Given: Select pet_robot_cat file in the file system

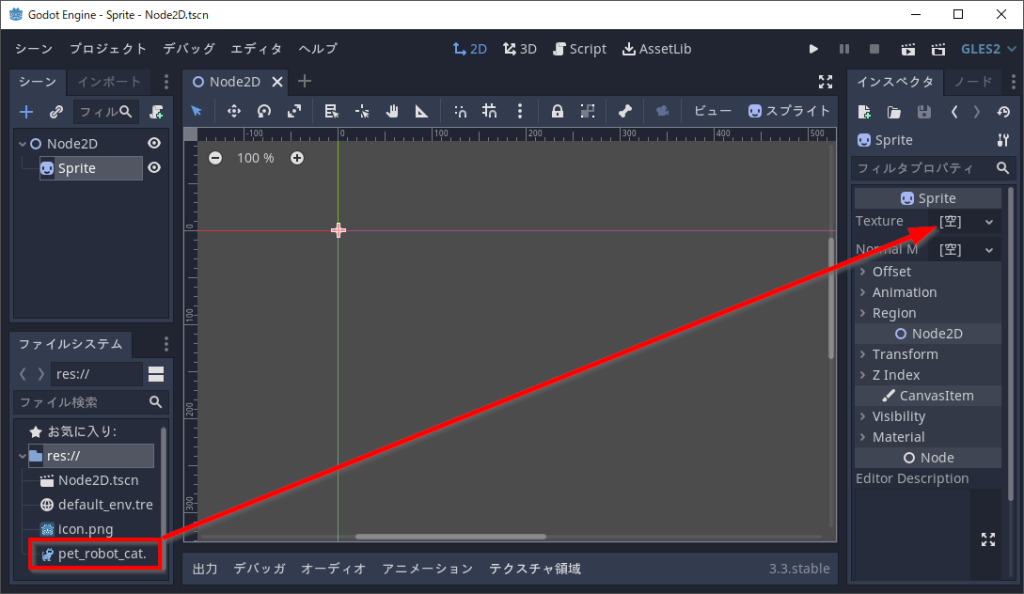Looking at the screenshot, I should tap(101, 552).
